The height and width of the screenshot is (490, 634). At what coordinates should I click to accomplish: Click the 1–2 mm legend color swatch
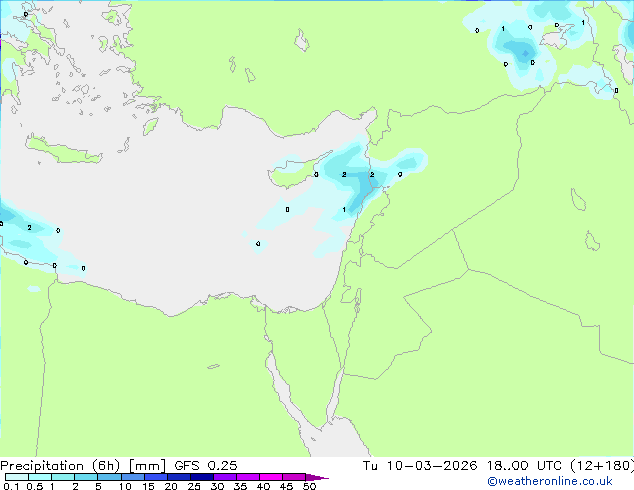click(63, 477)
